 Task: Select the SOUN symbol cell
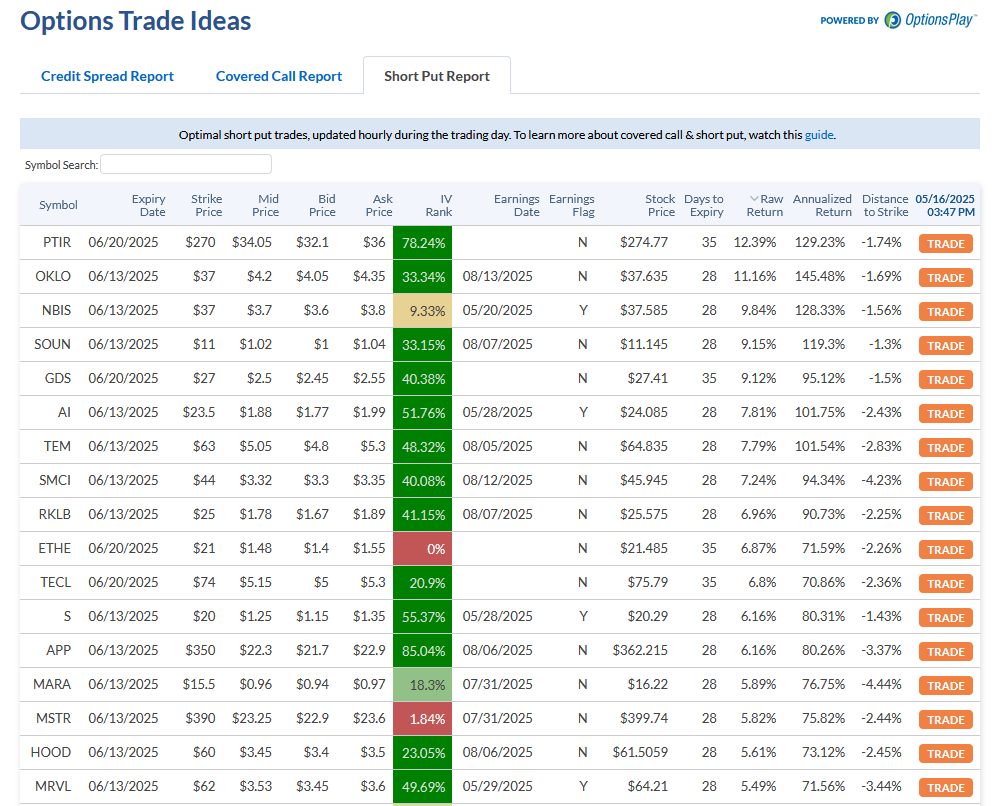(53, 344)
